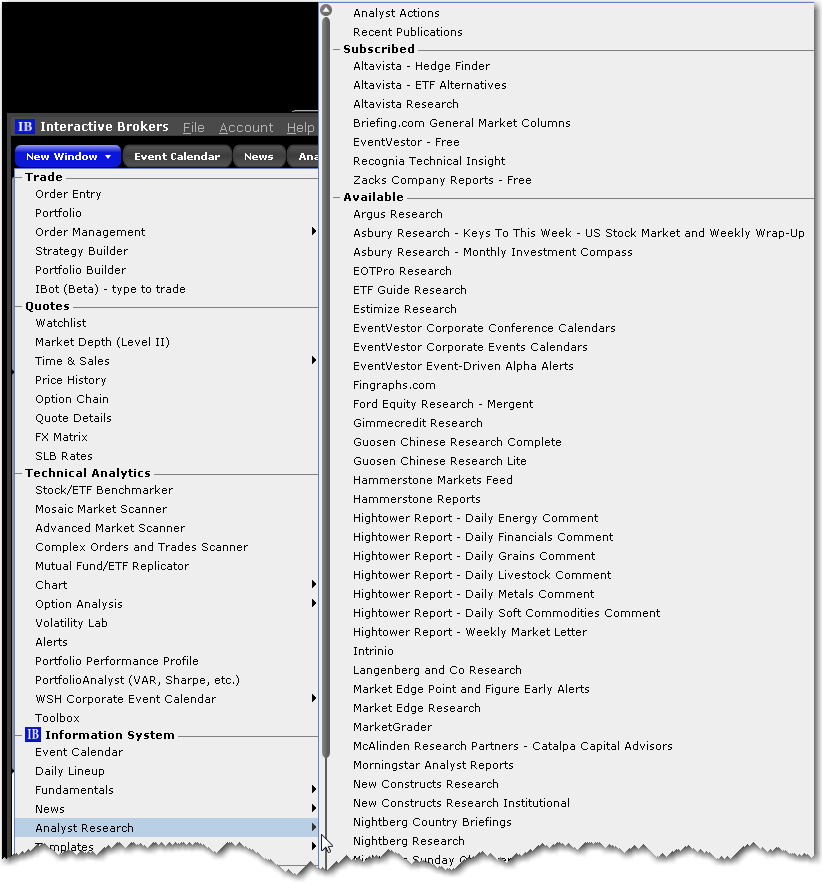Image resolution: width=822 pixels, height=892 pixels.
Task: Open Asbury Research - Monthly Investment Compass
Action: coord(493,252)
